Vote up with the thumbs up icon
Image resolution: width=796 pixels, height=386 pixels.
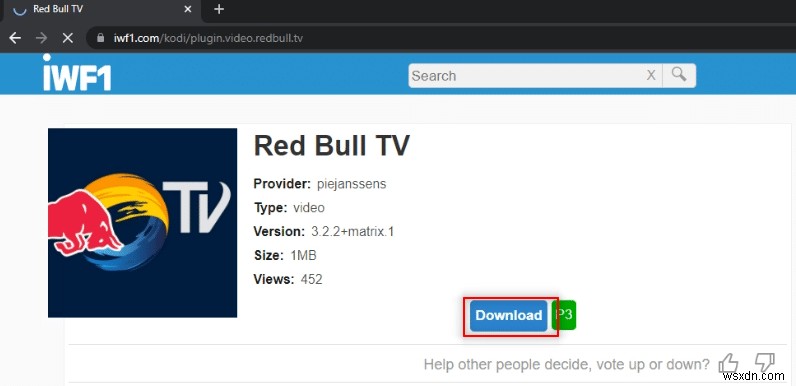click(x=728, y=363)
